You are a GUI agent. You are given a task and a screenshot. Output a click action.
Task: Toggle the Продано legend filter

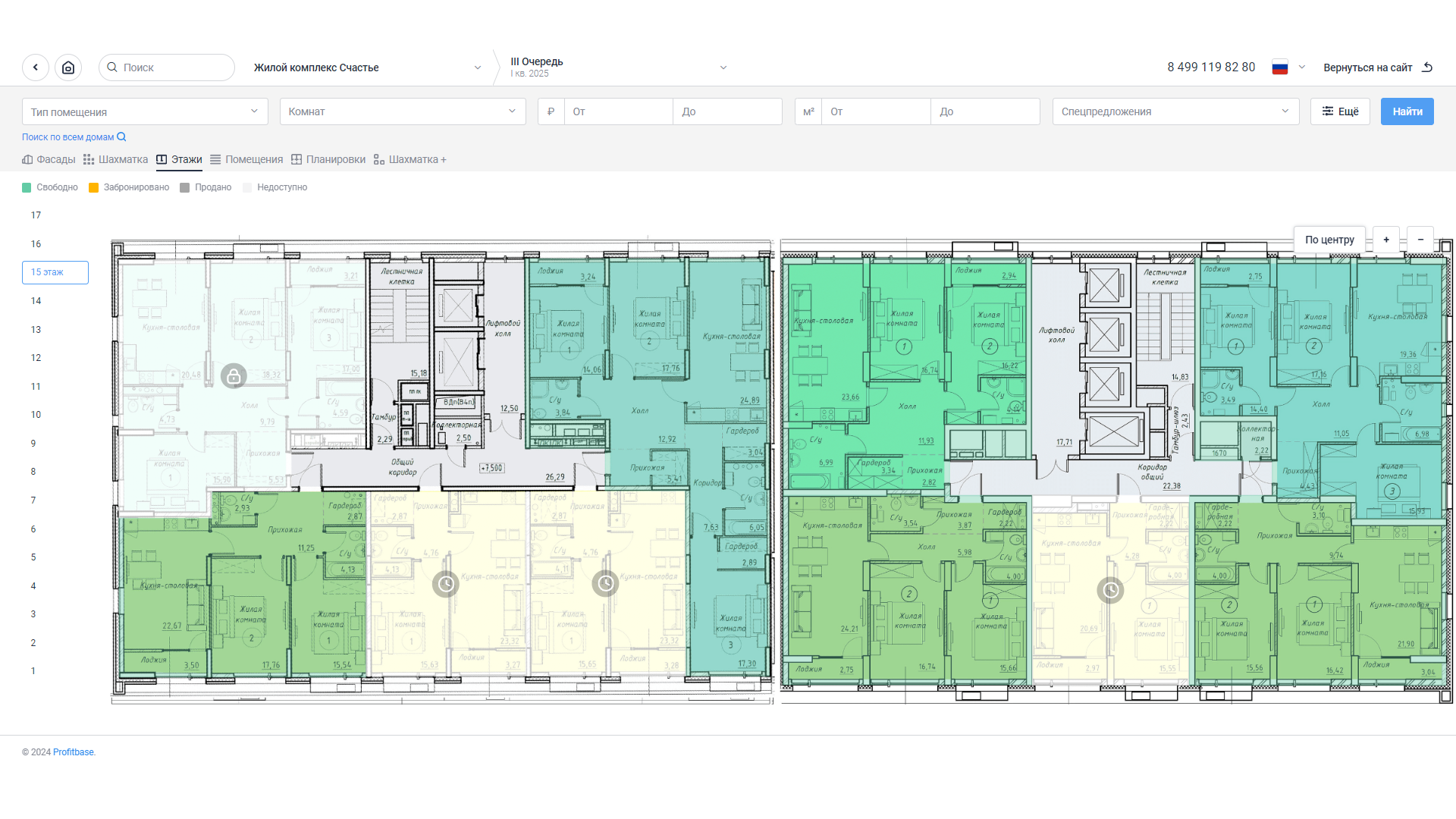(206, 187)
